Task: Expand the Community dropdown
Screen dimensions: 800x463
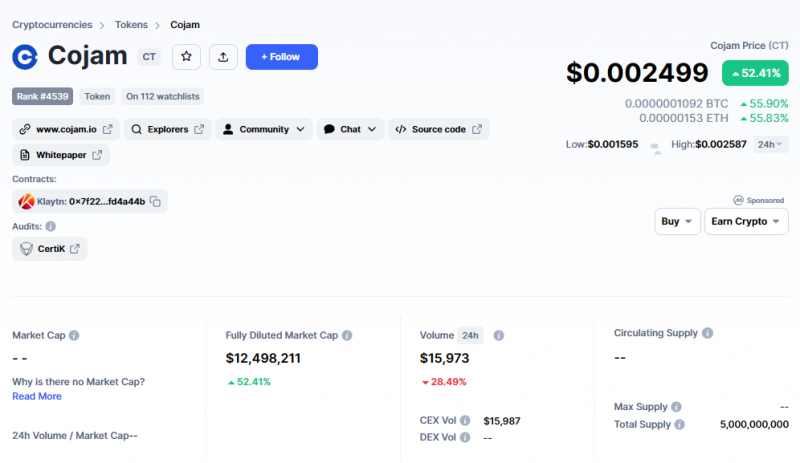Action: click(264, 129)
